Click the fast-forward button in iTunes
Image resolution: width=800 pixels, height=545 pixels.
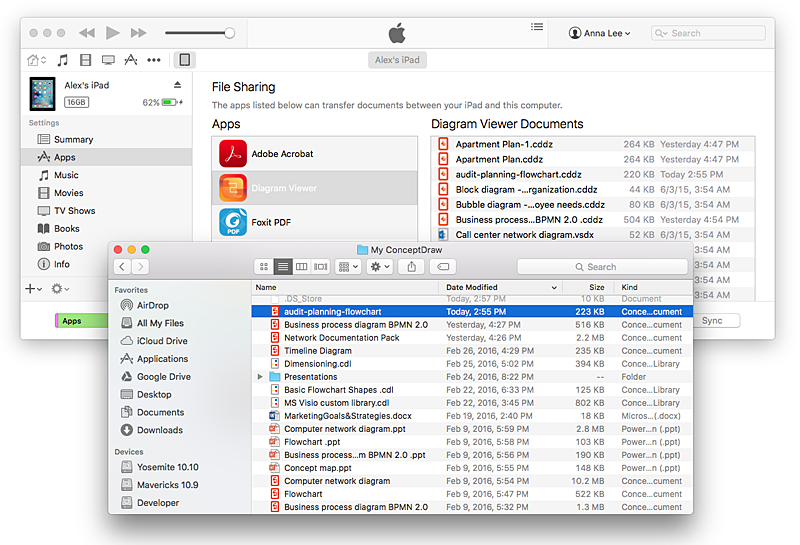[x=138, y=33]
